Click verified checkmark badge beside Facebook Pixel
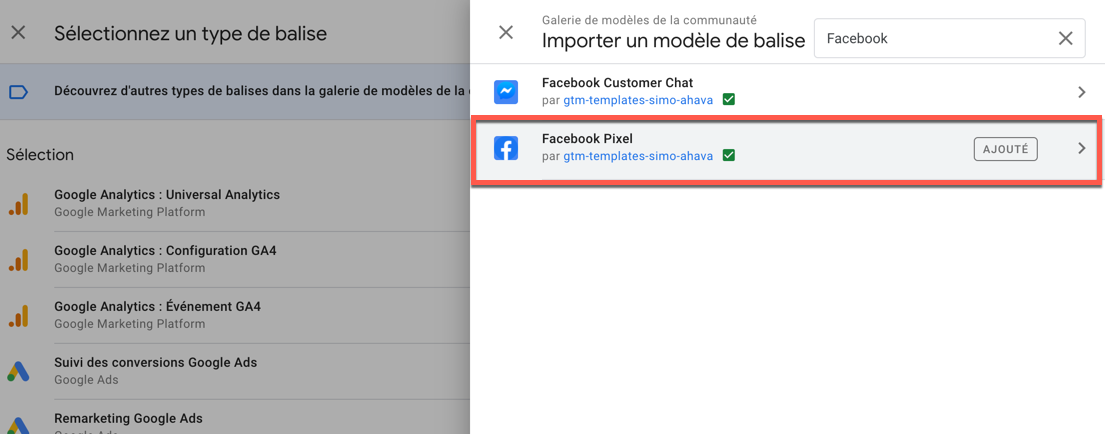This screenshot has width=1105, height=434. (729, 156)
